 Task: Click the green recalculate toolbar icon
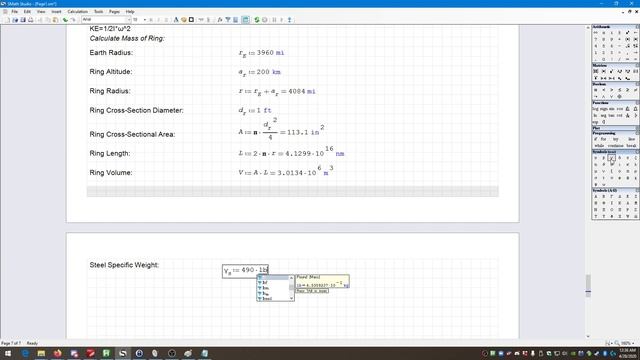(257, 20)
